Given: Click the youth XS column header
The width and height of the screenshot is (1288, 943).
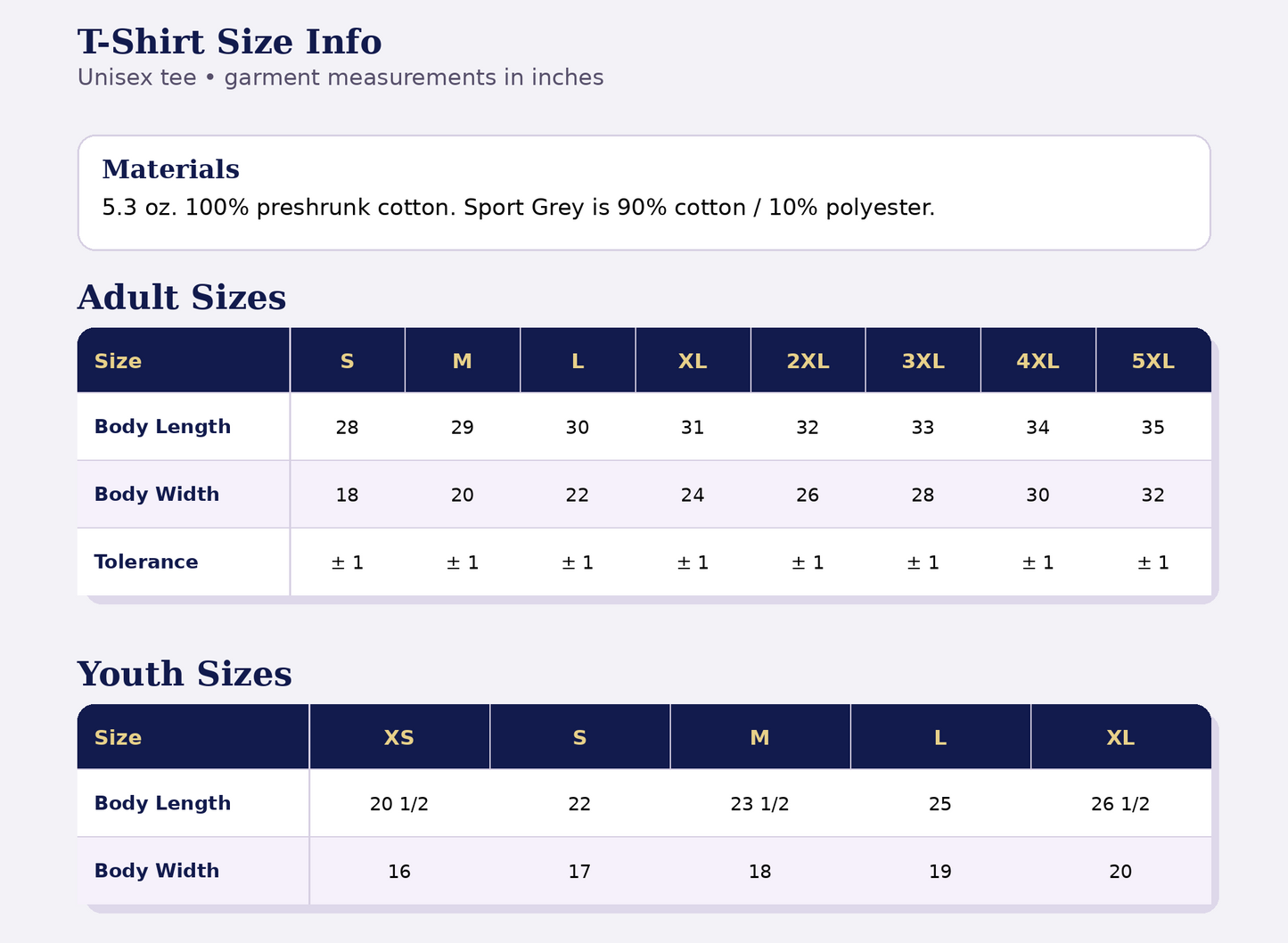Looking at the screenshot, I should coord(399,737).
